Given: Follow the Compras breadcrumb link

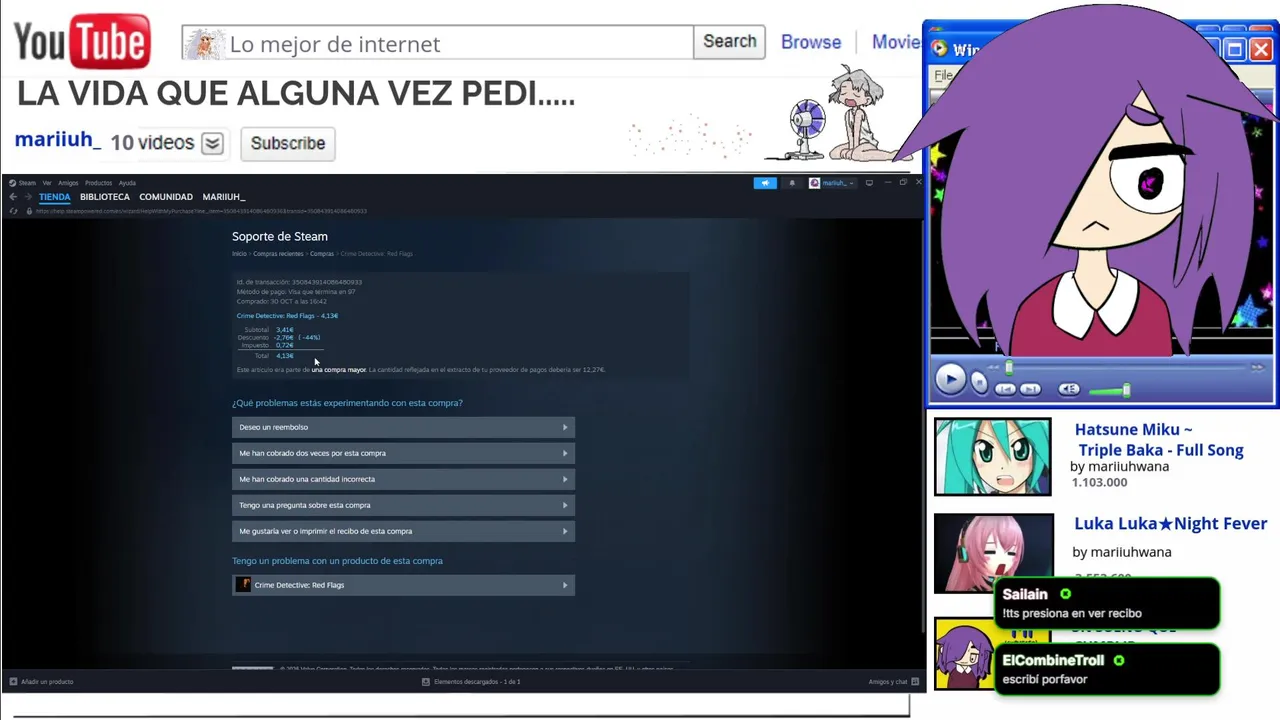Looking at the screenshot, I should click(322, 254).
